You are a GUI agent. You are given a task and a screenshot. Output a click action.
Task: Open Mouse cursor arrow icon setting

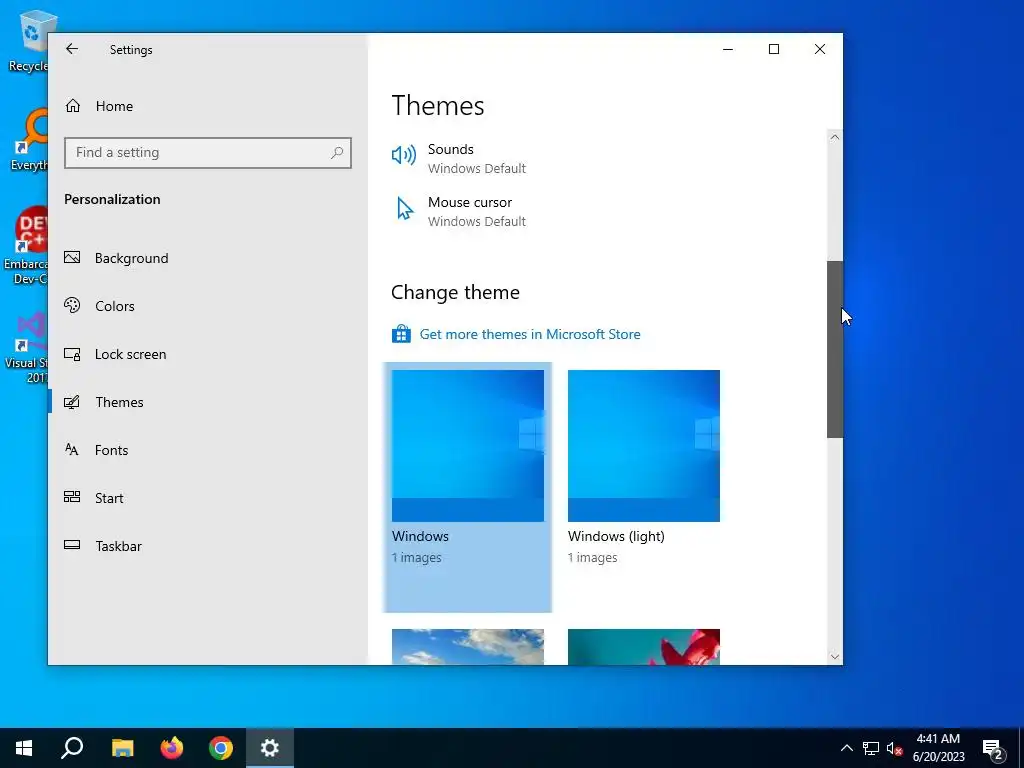click(x=405, y=209)
